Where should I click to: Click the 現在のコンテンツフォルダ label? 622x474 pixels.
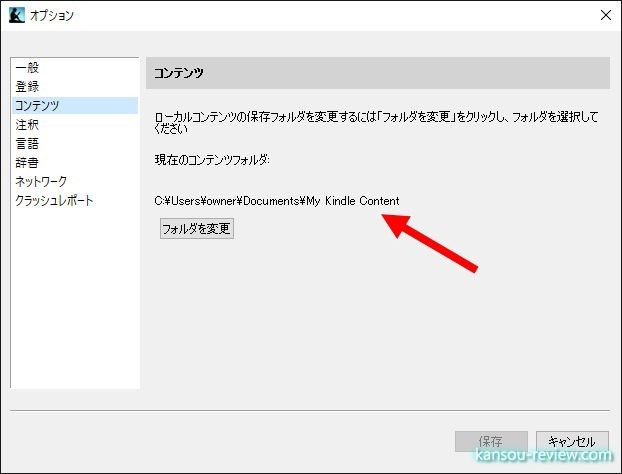tap(212, 160)
